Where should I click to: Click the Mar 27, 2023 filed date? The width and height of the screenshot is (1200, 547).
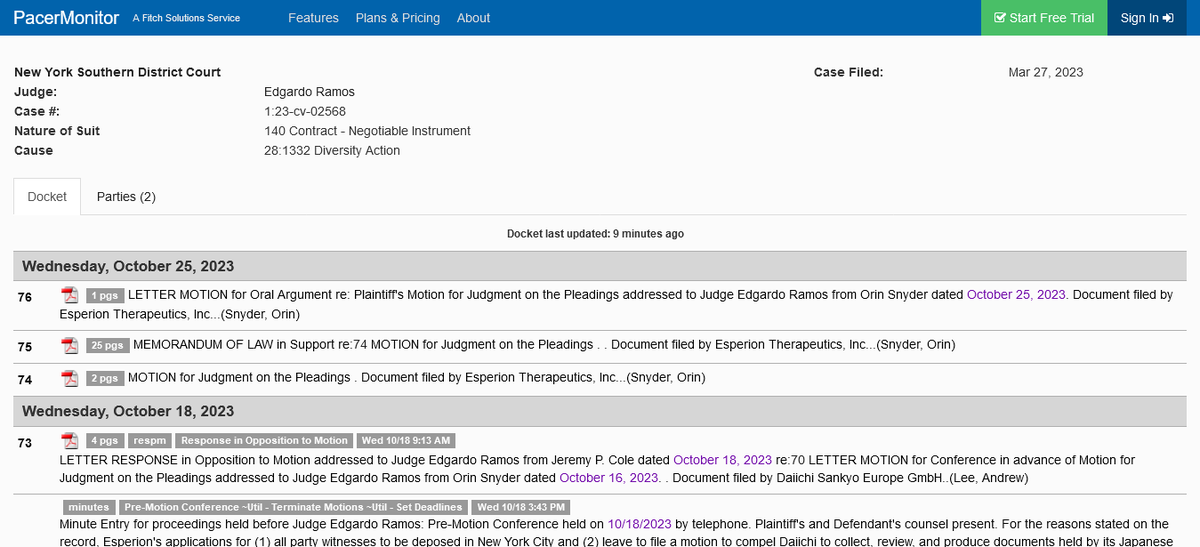(x=1046, y=72)
